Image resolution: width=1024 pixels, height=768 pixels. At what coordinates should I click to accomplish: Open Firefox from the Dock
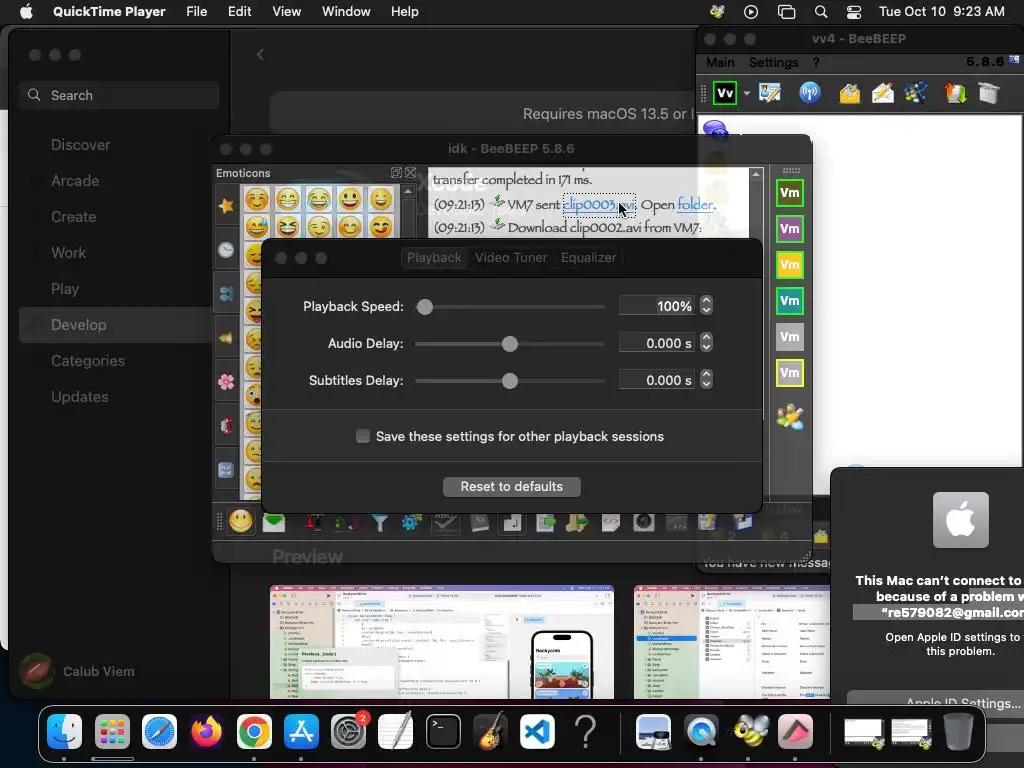(x=206, y=731)
